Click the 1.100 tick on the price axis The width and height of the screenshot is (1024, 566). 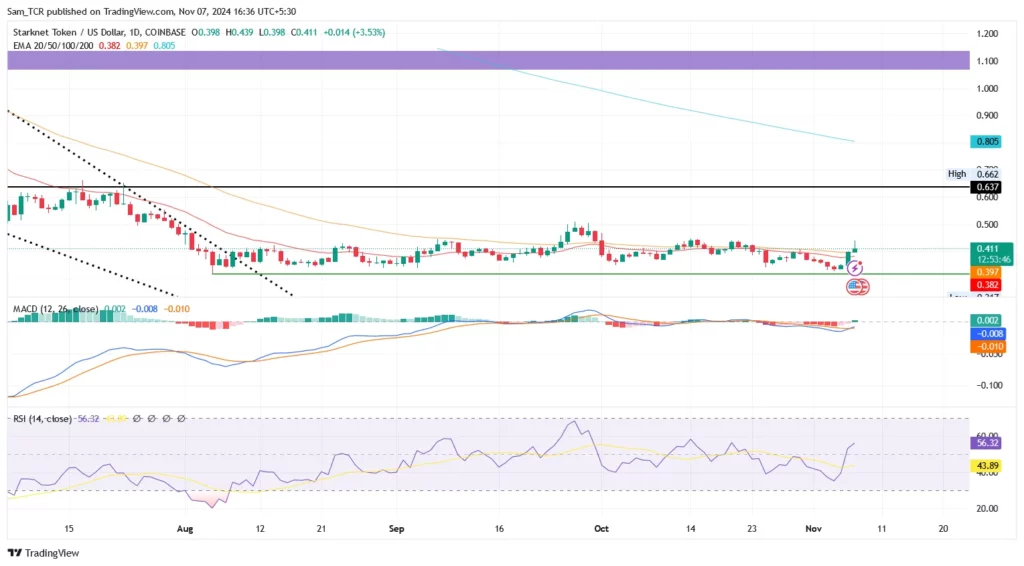[987, 61]
